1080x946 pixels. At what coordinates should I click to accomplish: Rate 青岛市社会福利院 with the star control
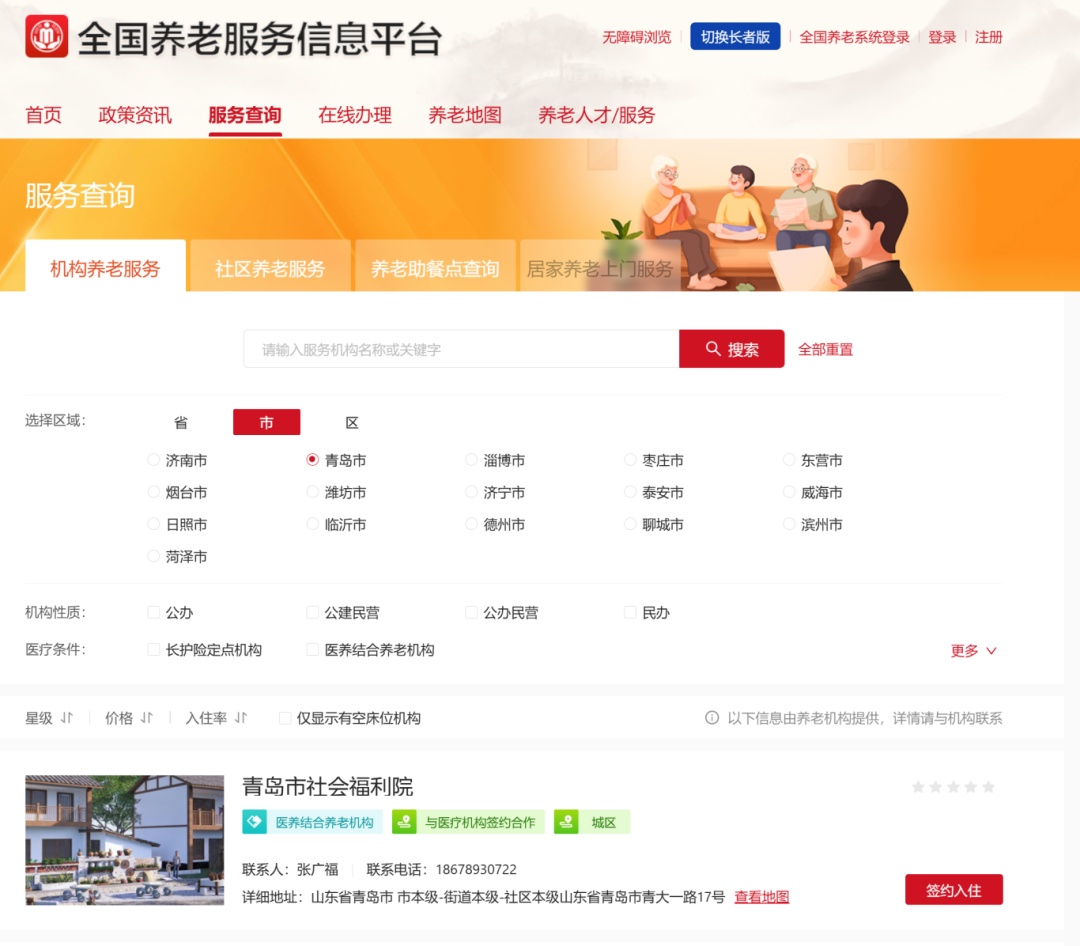pyautogui.click(x=952, y=787)
